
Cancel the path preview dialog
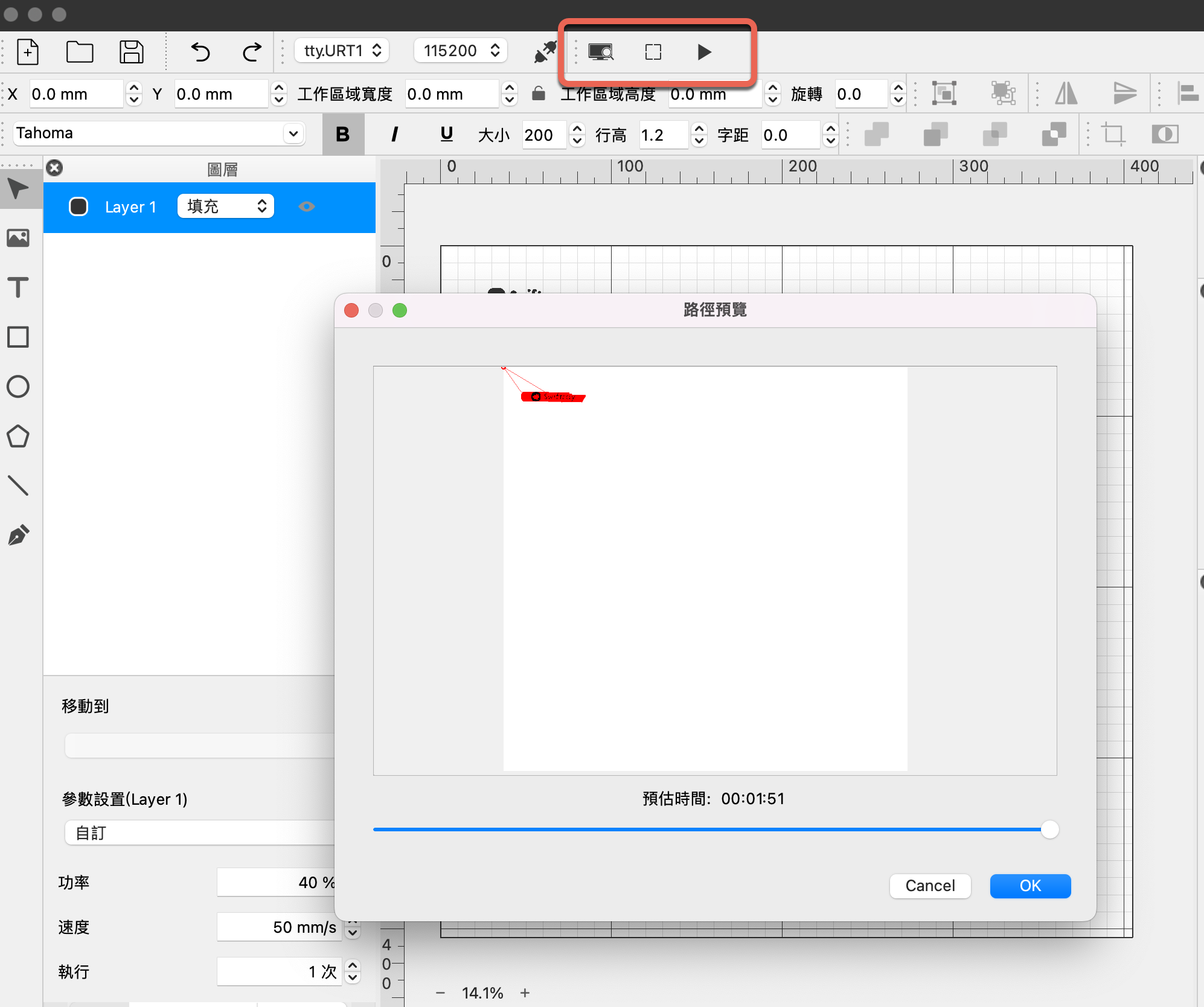[x=930, y=886]
